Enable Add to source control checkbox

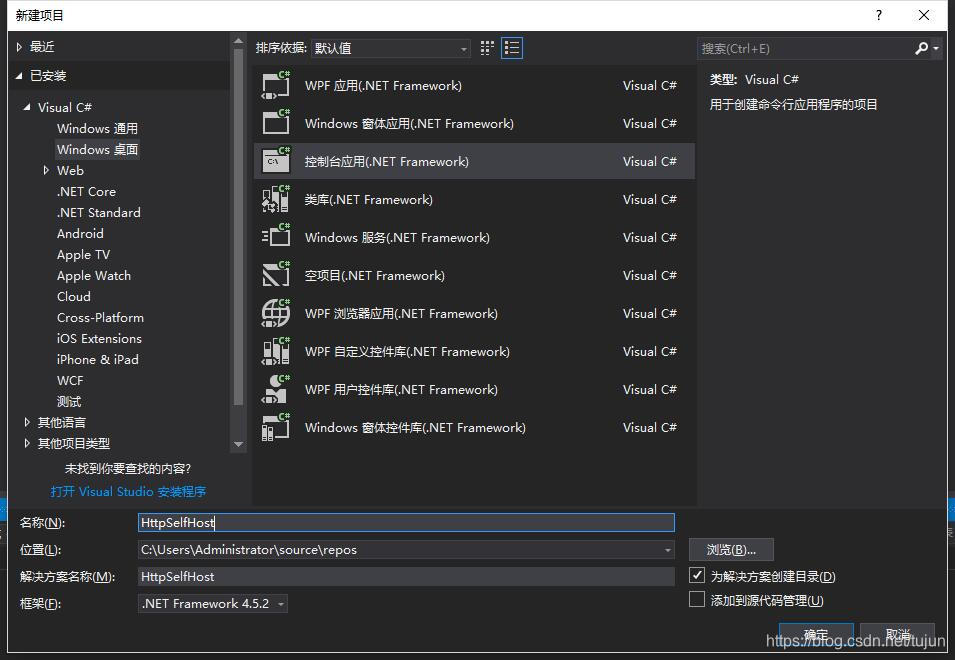tap(697, 600)
